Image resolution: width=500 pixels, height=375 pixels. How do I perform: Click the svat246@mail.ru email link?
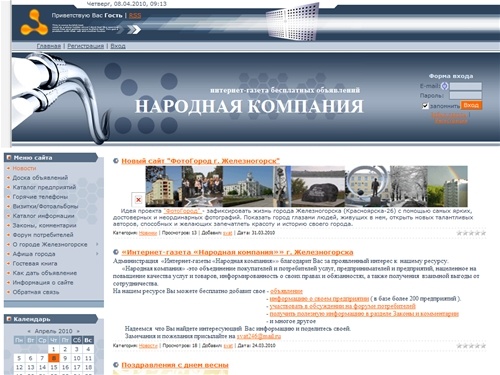pos(259,336)
